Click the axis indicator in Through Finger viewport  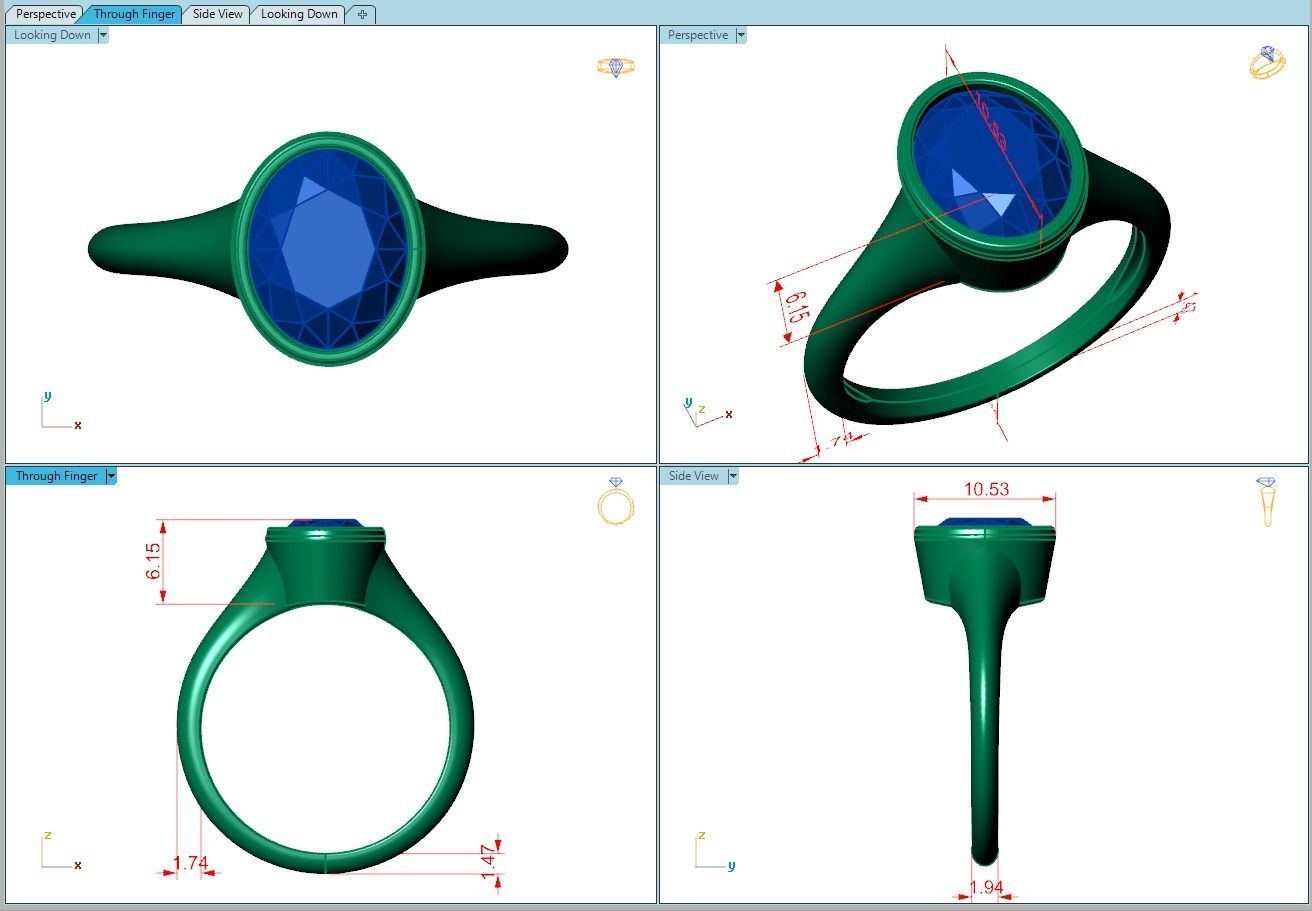point(60,852)
